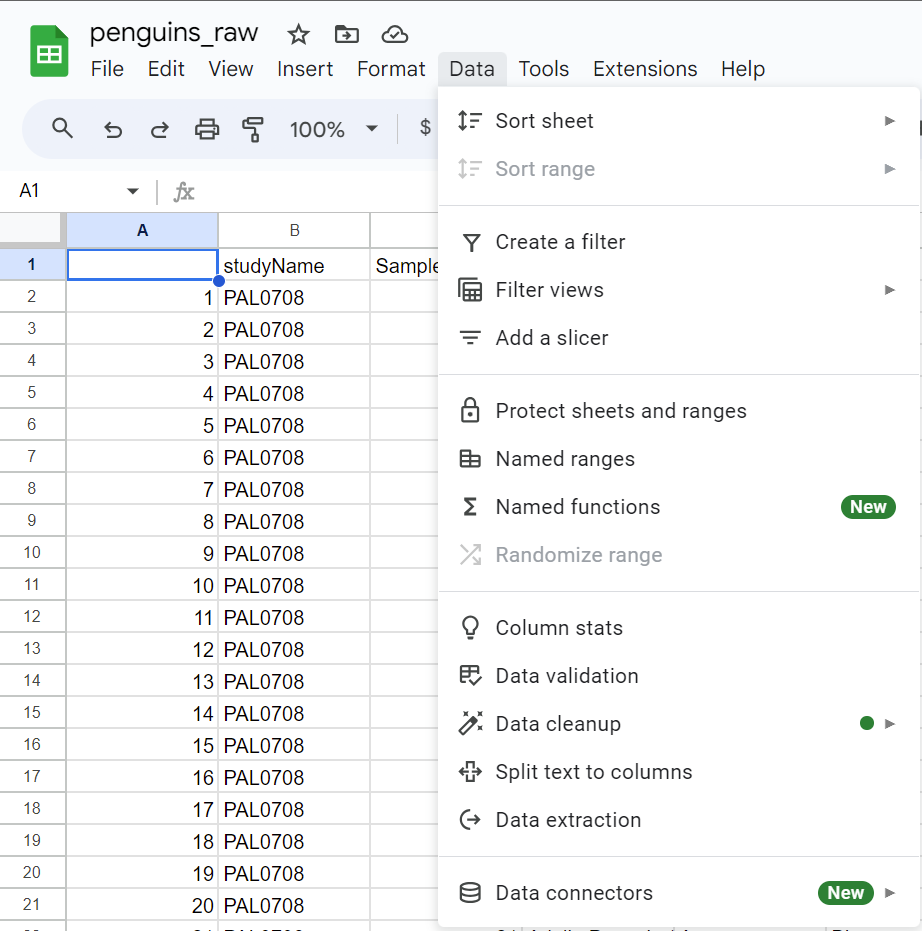Move the spreadsheet to a folder

(347, 34)
